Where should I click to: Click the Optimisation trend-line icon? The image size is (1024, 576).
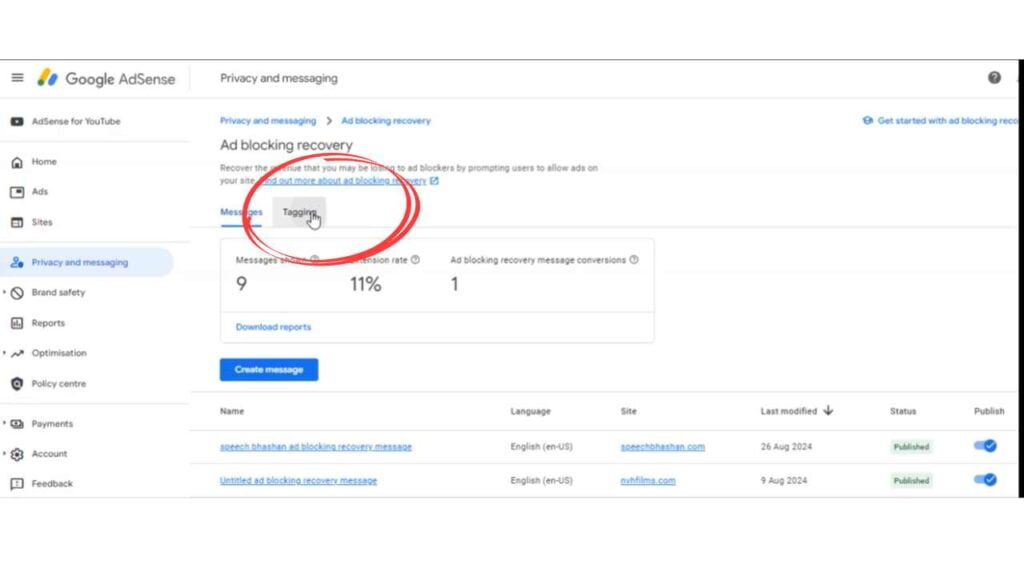point(17,353)
